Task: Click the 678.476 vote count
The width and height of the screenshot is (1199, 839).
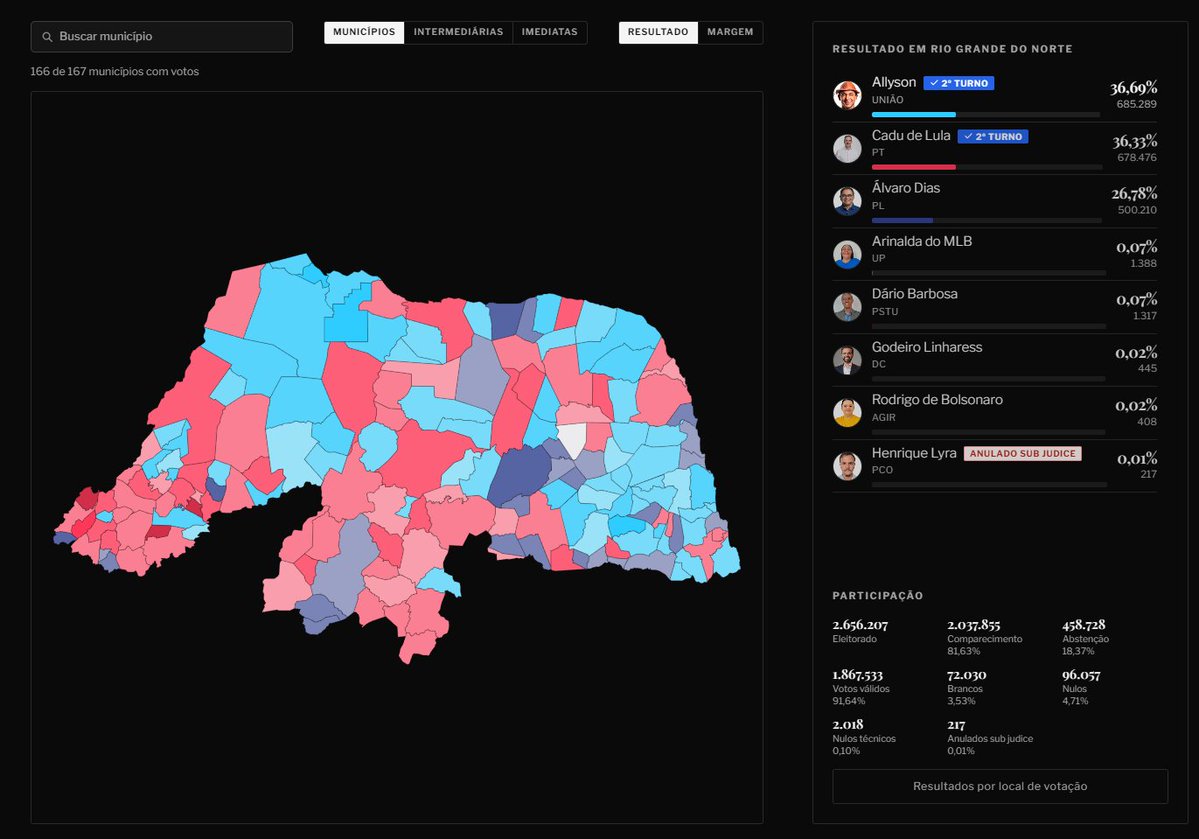Action: [x=1137, y=158]
